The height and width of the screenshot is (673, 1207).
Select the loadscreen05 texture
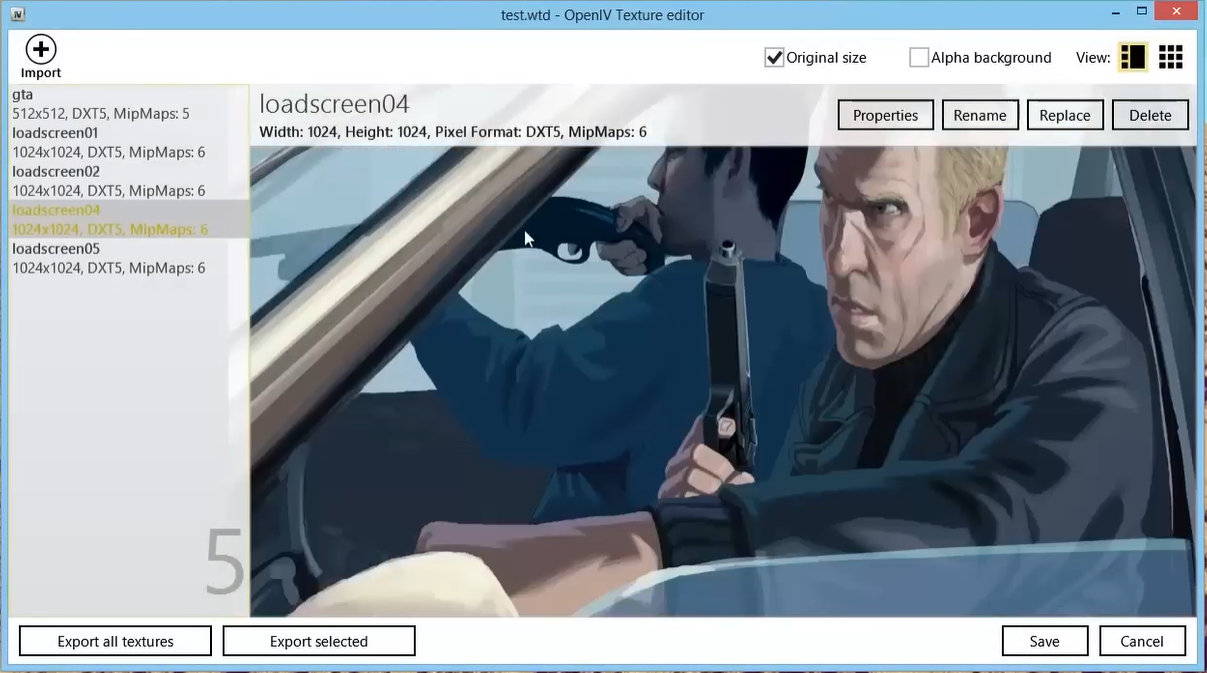tap(128, 258)
